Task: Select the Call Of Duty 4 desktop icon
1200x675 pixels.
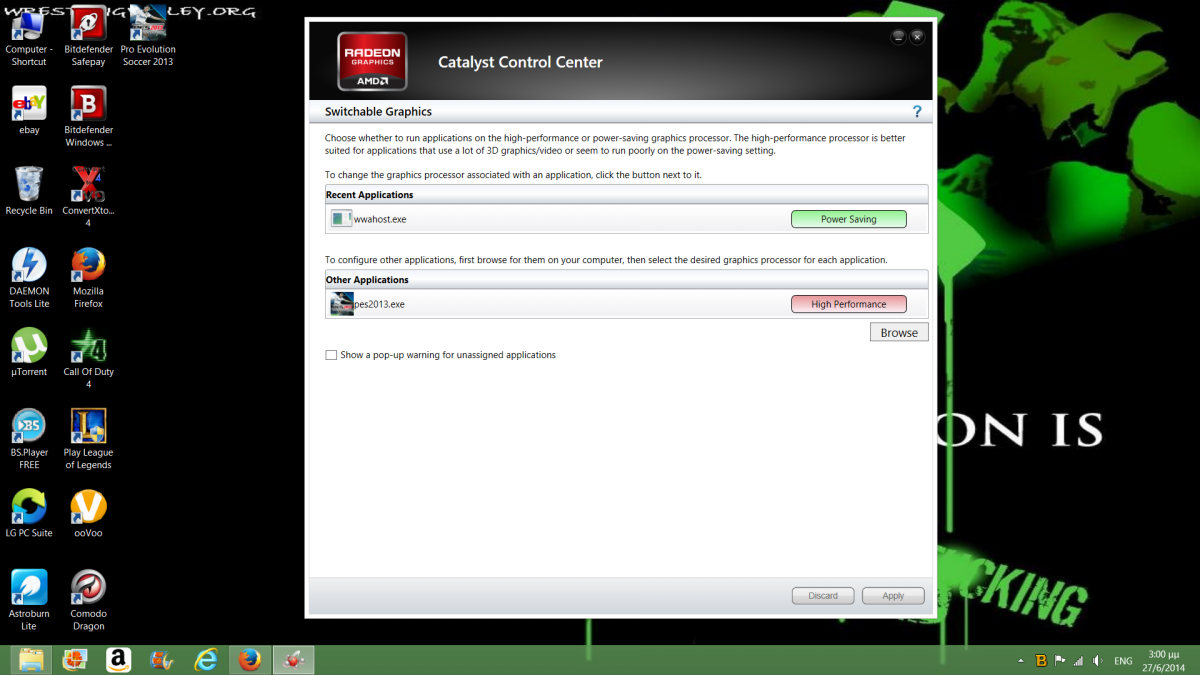Action: [88, 359]
